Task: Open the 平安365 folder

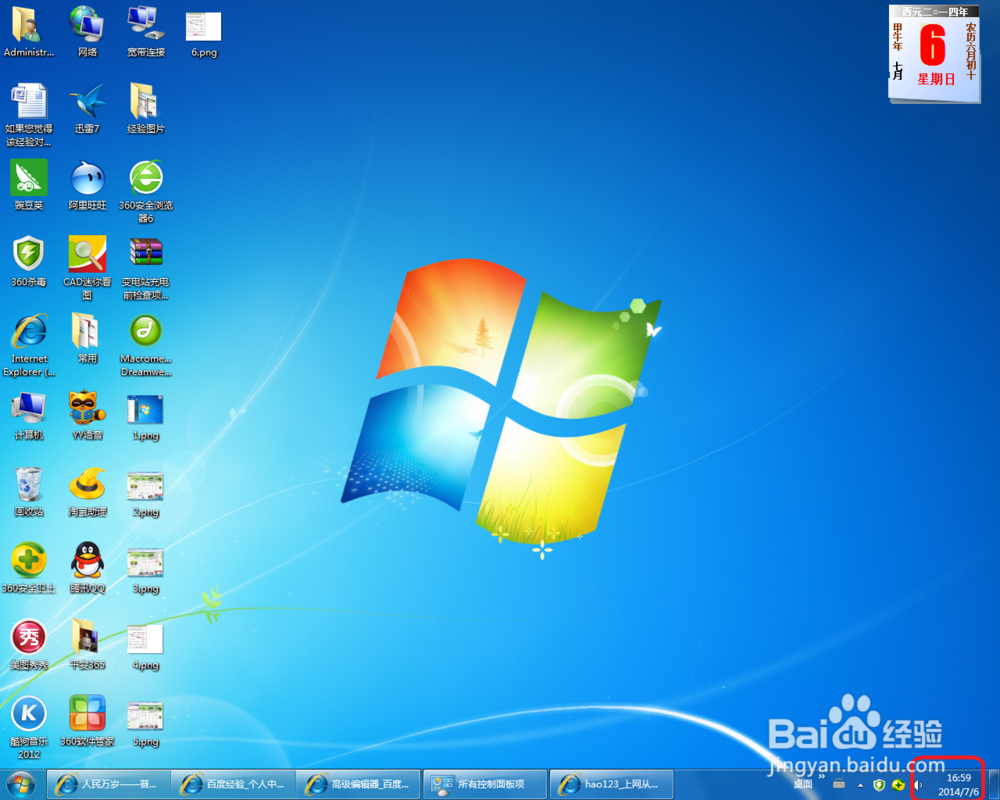Action: click(87, 644)
